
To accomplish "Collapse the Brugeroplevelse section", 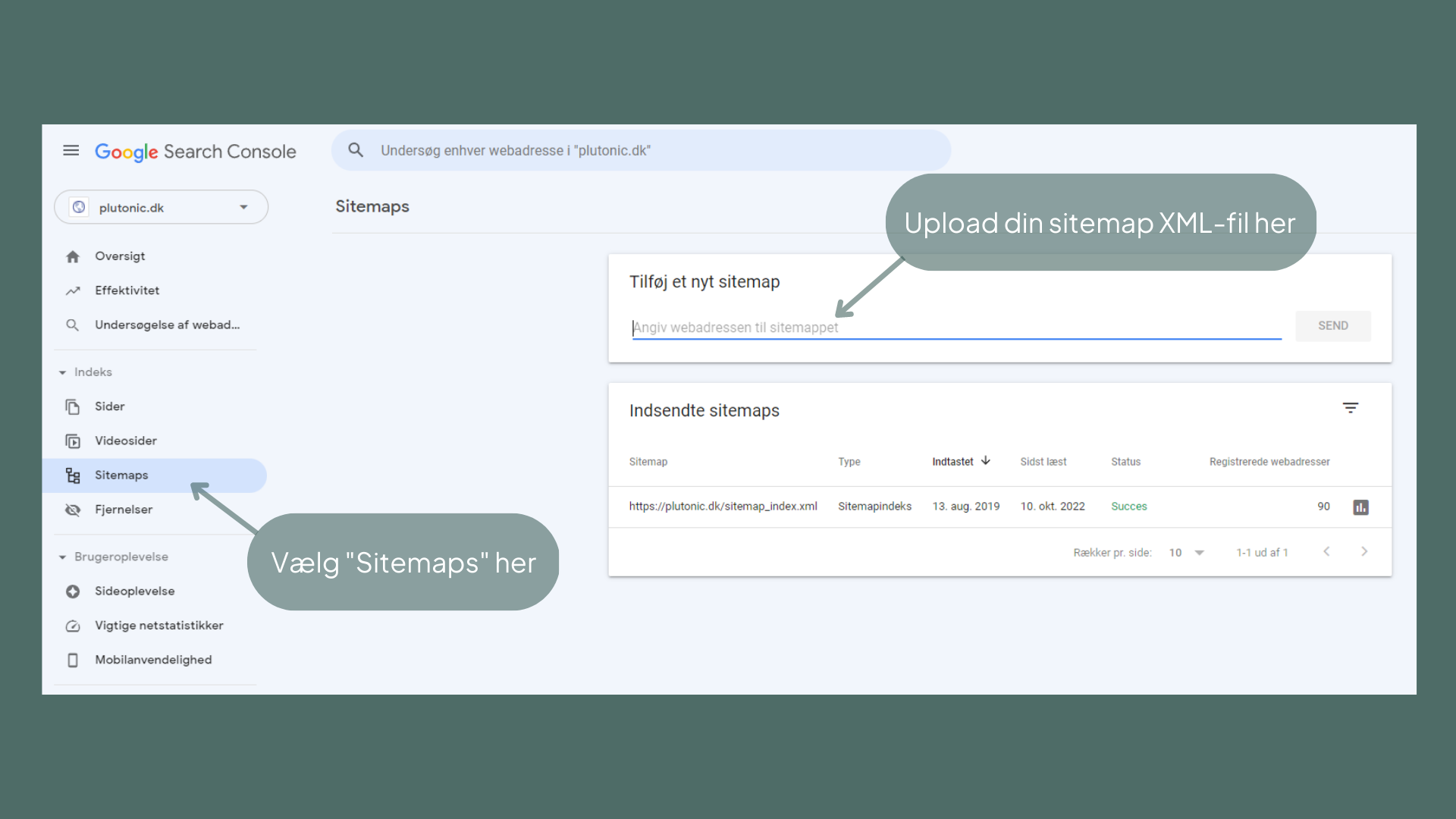I will point(62,557).
